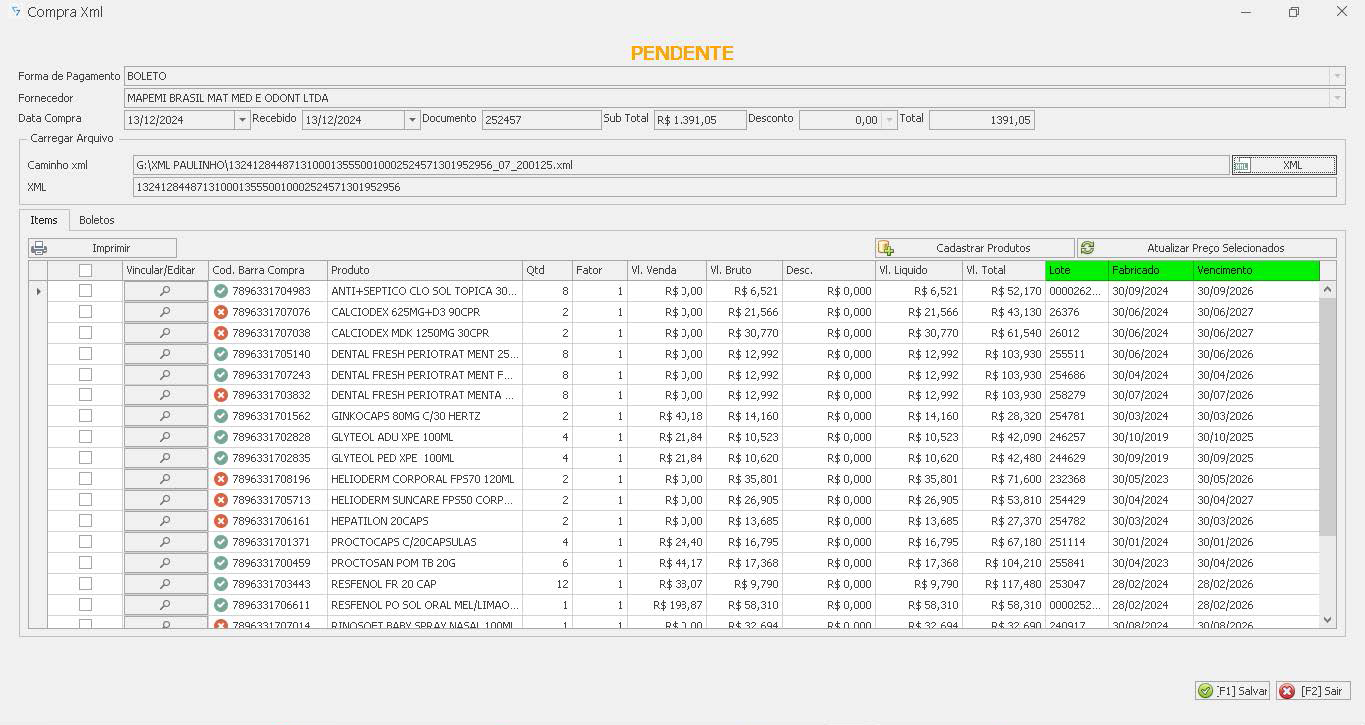
Task: Click the magnifier for PROCTOSAN POM TB 20G row
Action: (x=165, y=563)
